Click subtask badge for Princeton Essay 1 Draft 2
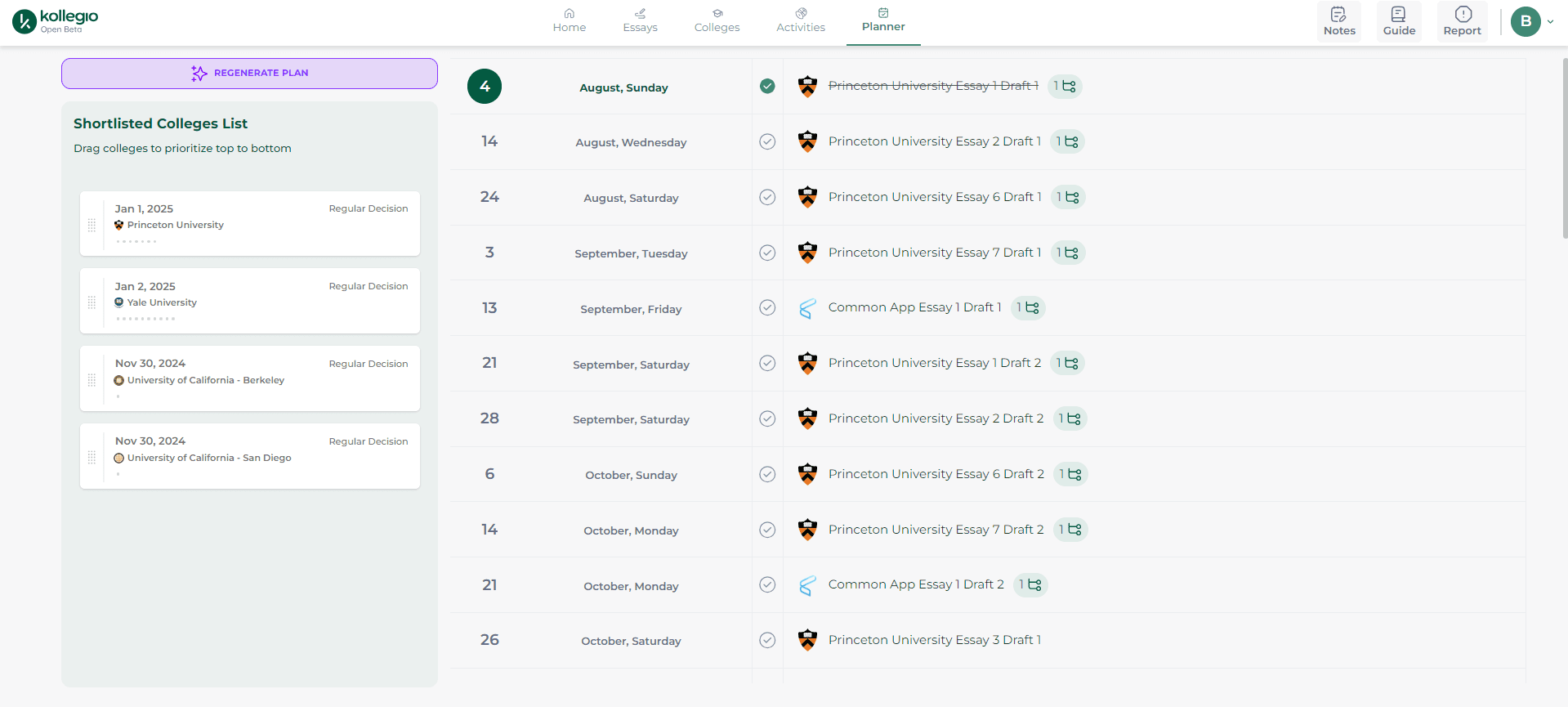Image resolution: width=1568 pixels, height=707 pixels. pos(1068,363)
